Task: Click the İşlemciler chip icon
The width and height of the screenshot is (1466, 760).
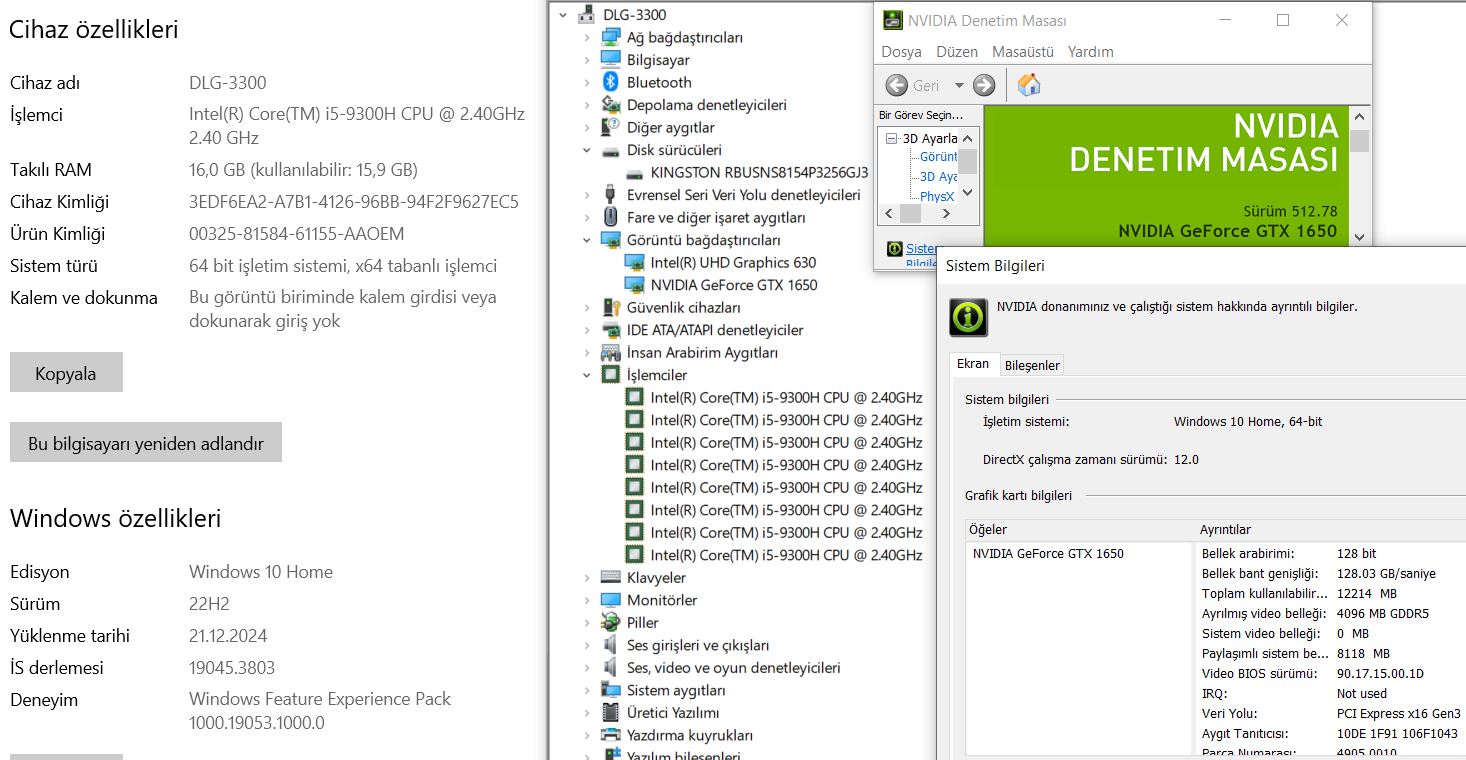Action: coord(611,375)
